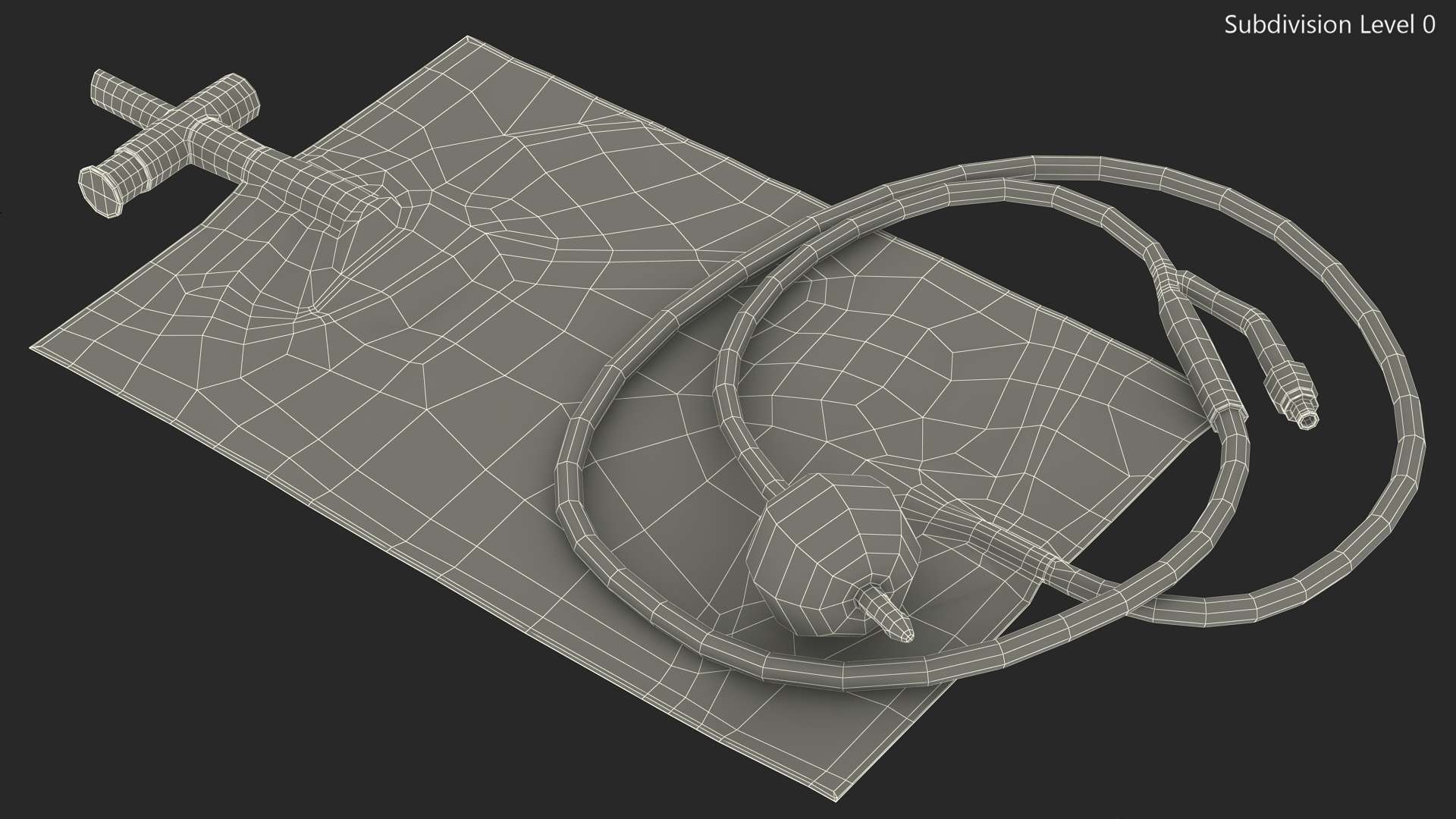Screen dimensions: 1456x819
Task: Click the Subdivision Level 0 label
Action: [1329, 25]
